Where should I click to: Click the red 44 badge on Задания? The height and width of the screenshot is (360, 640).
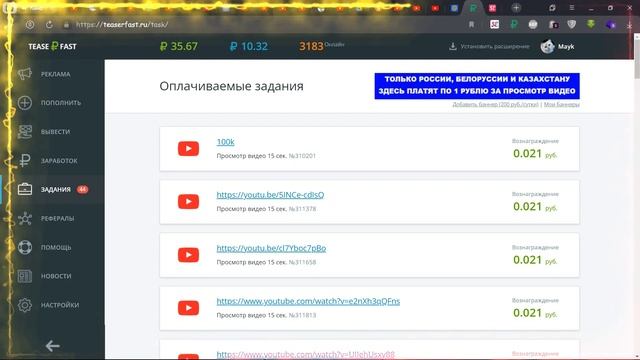coord(82,189)
